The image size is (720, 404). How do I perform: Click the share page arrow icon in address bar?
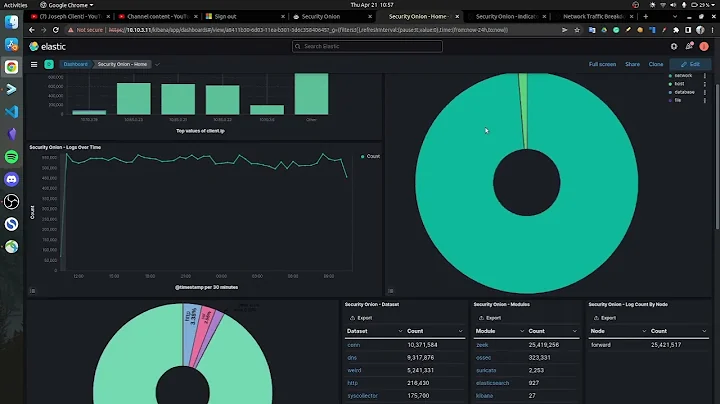[x=564, y=30]
